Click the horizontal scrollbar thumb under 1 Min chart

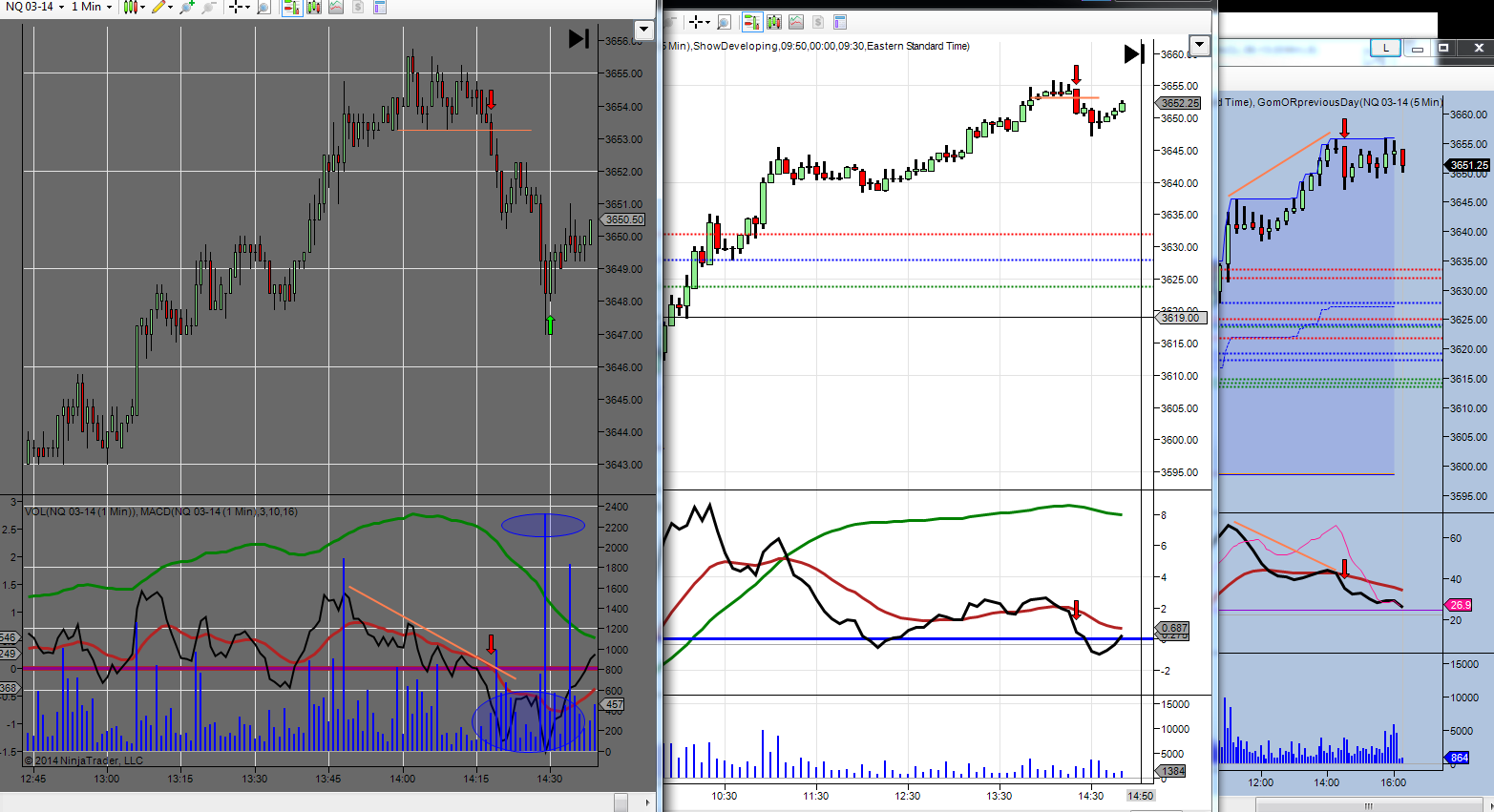pyautogui.click(x=621, y=802)
